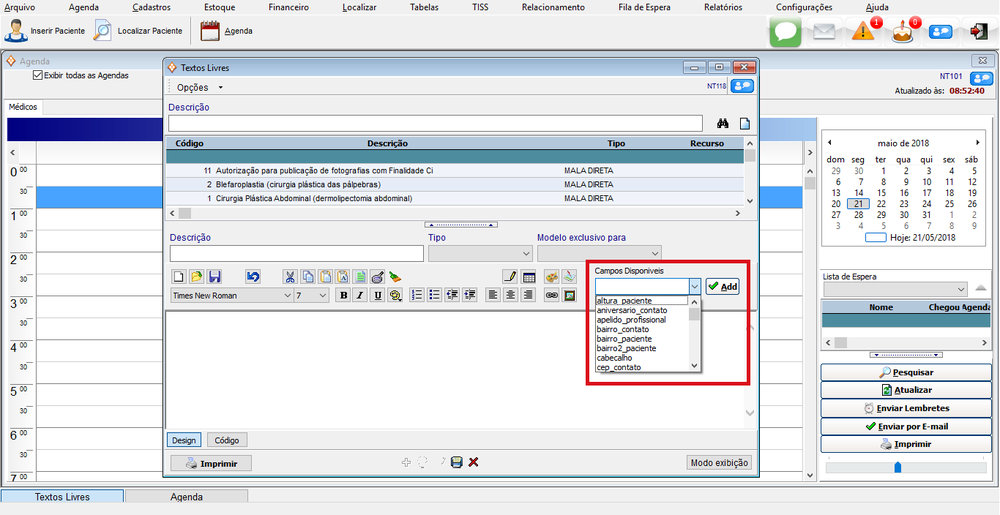Expand the Campos Disponíveis dropdown
Viewport: 1000px width, 515px height.
point(695,286)
